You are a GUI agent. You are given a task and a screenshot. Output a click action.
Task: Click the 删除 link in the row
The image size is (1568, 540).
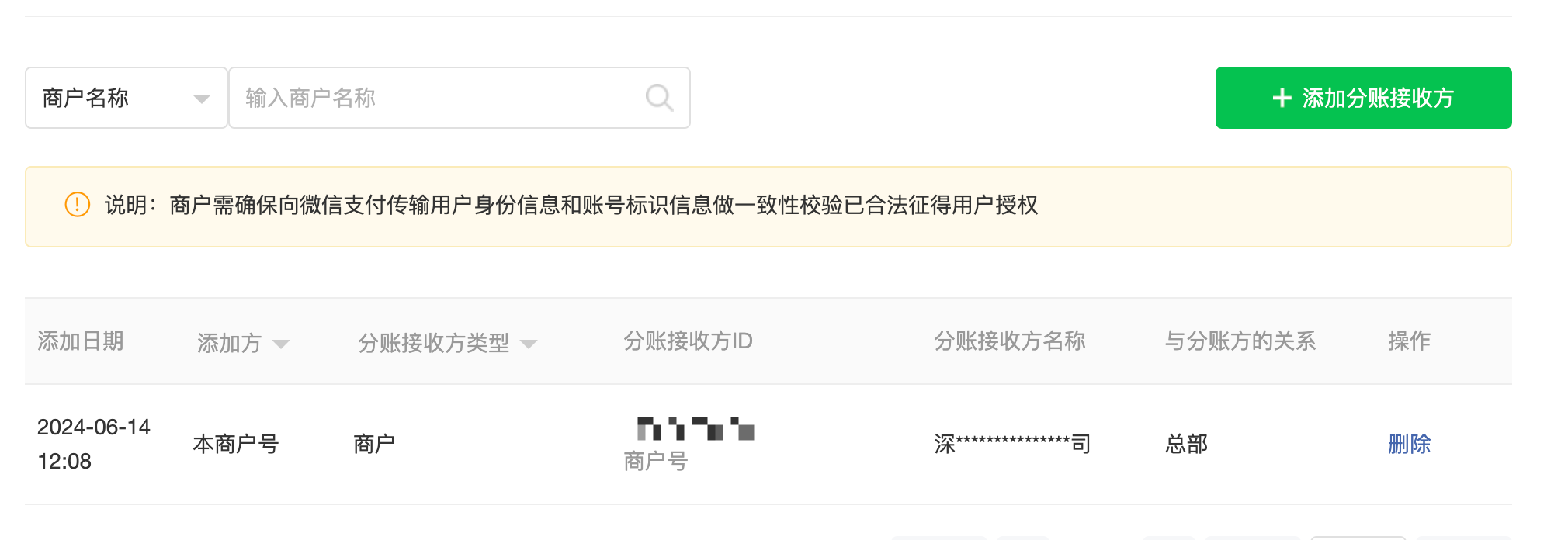pyautogui.click(x=1409, y=444)
